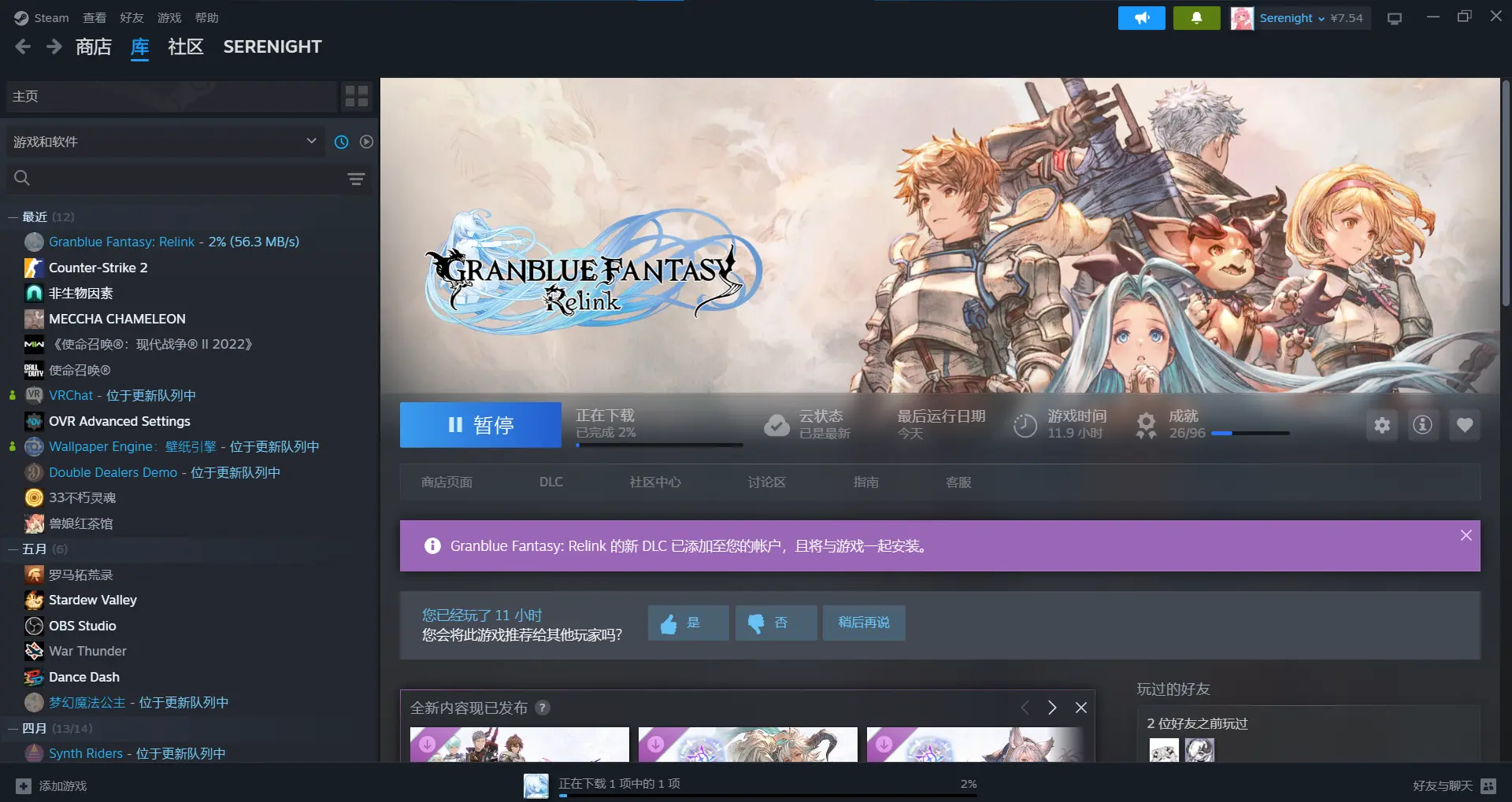Image resolution: width=1512 pixels, height=802 pixels.
Task: Click the 已完成 2% download progress bar
Action: (659, 445)
